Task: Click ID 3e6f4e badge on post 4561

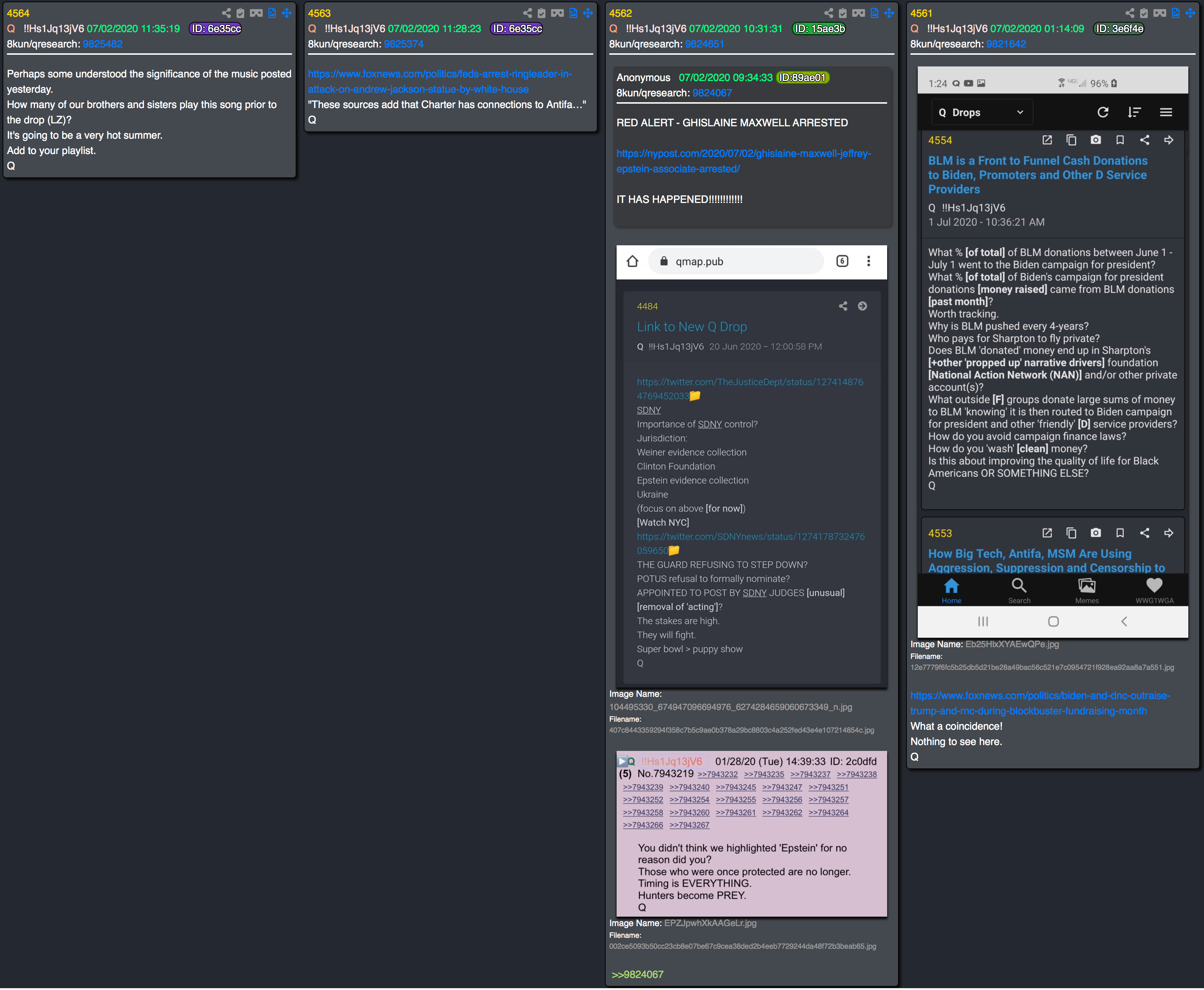Action: [1120, 28]
